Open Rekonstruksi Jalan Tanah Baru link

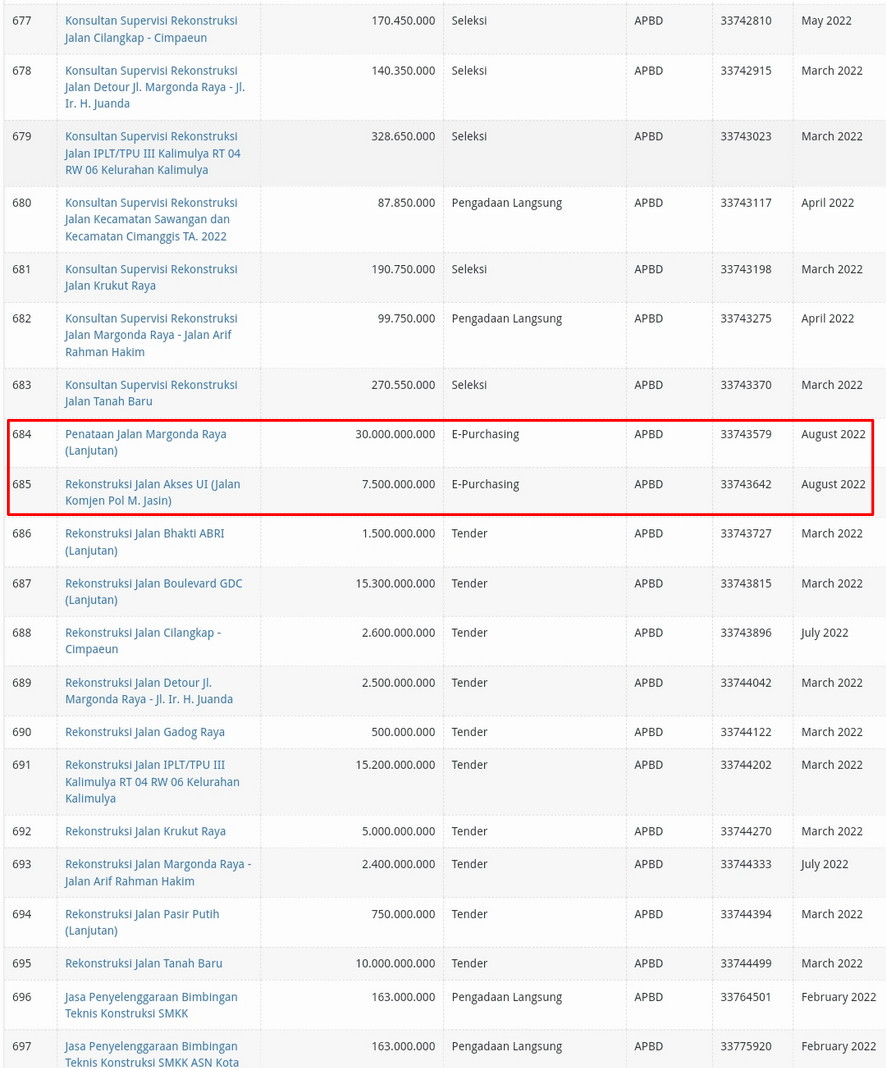[143, 964]
